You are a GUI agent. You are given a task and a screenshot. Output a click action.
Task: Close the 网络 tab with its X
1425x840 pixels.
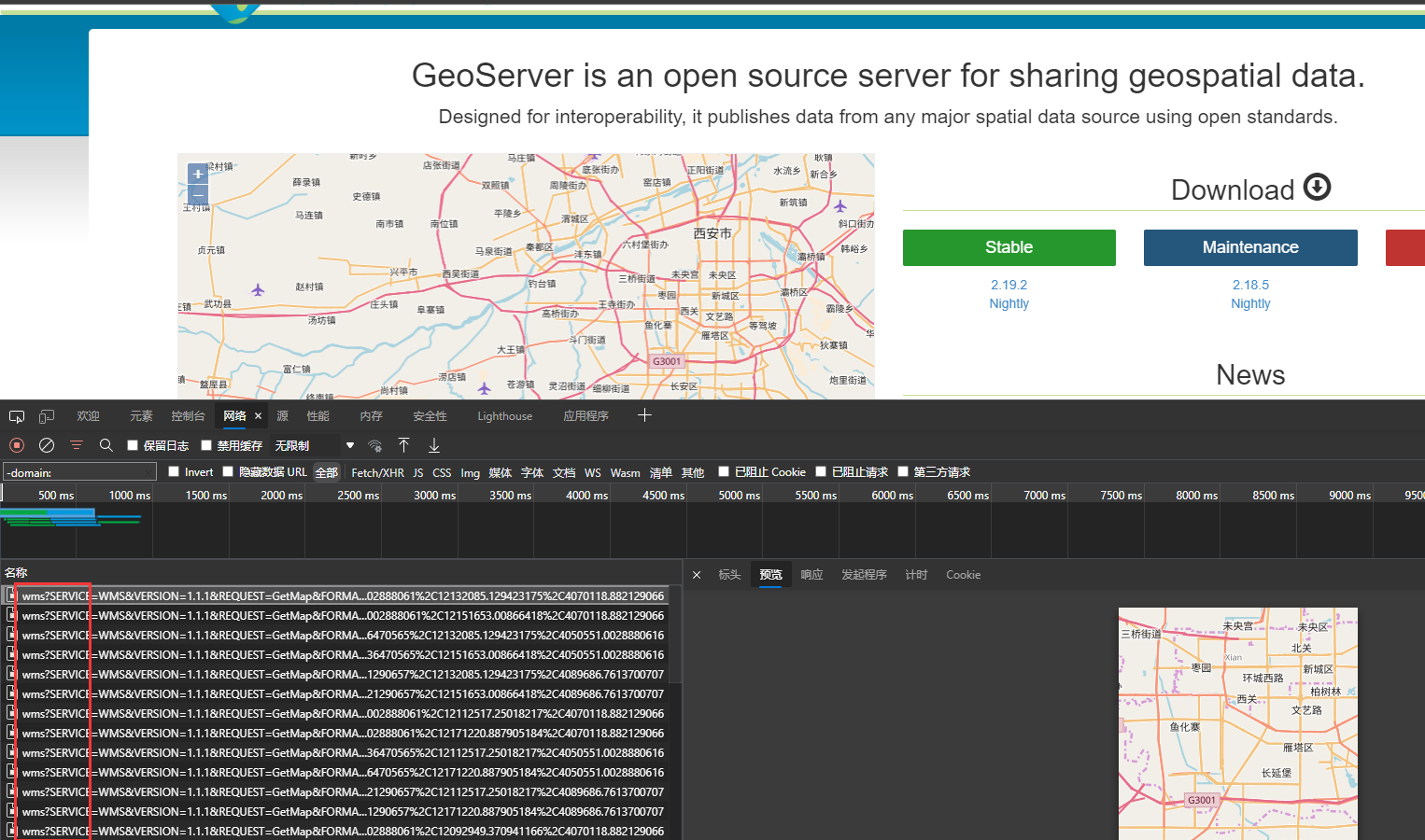pyautogui.click(x=258, y=416)
